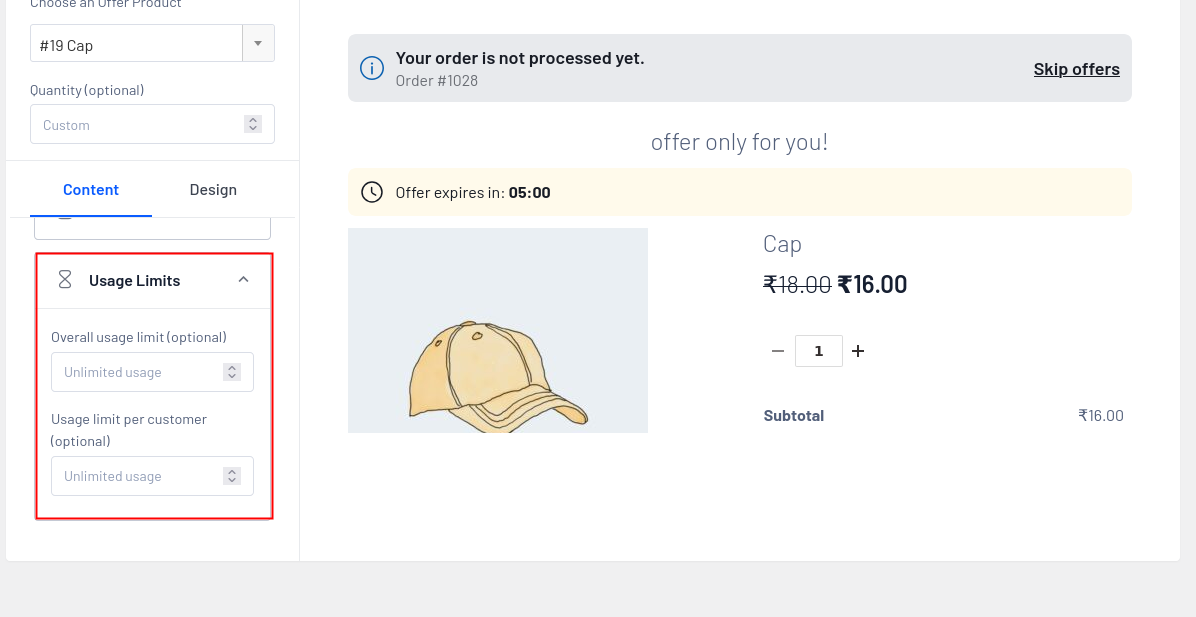Viewport: 1196px width, 617px height.
Task: Open the #19 Cap offer product dropdown arrow
Action: click(258, 44)
